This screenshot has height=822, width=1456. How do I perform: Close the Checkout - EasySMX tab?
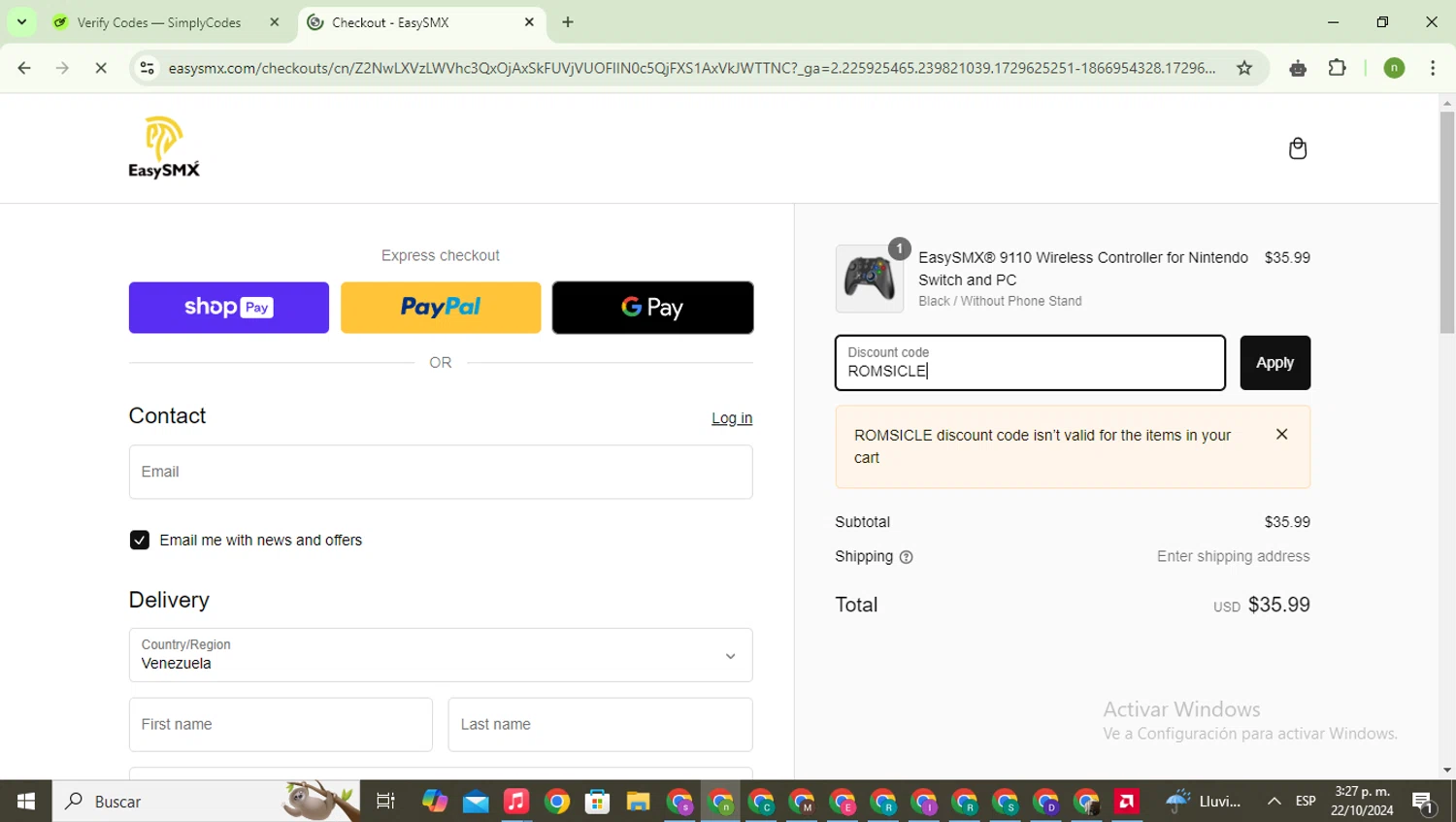click(529, 22)
